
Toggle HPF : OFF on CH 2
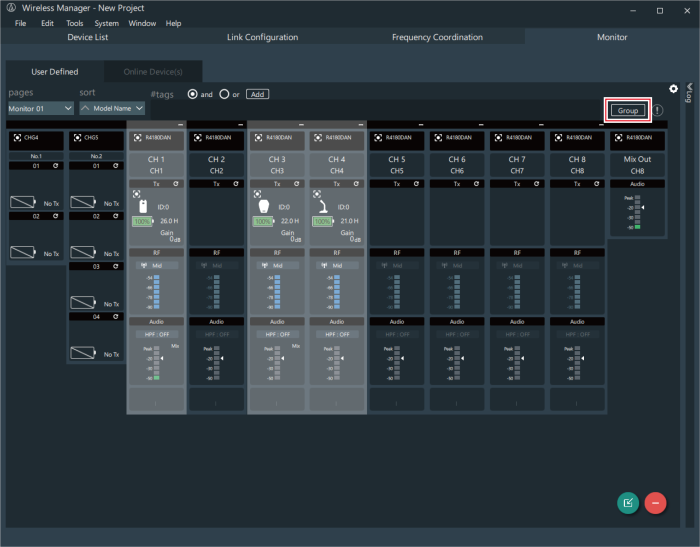[217, 334]
